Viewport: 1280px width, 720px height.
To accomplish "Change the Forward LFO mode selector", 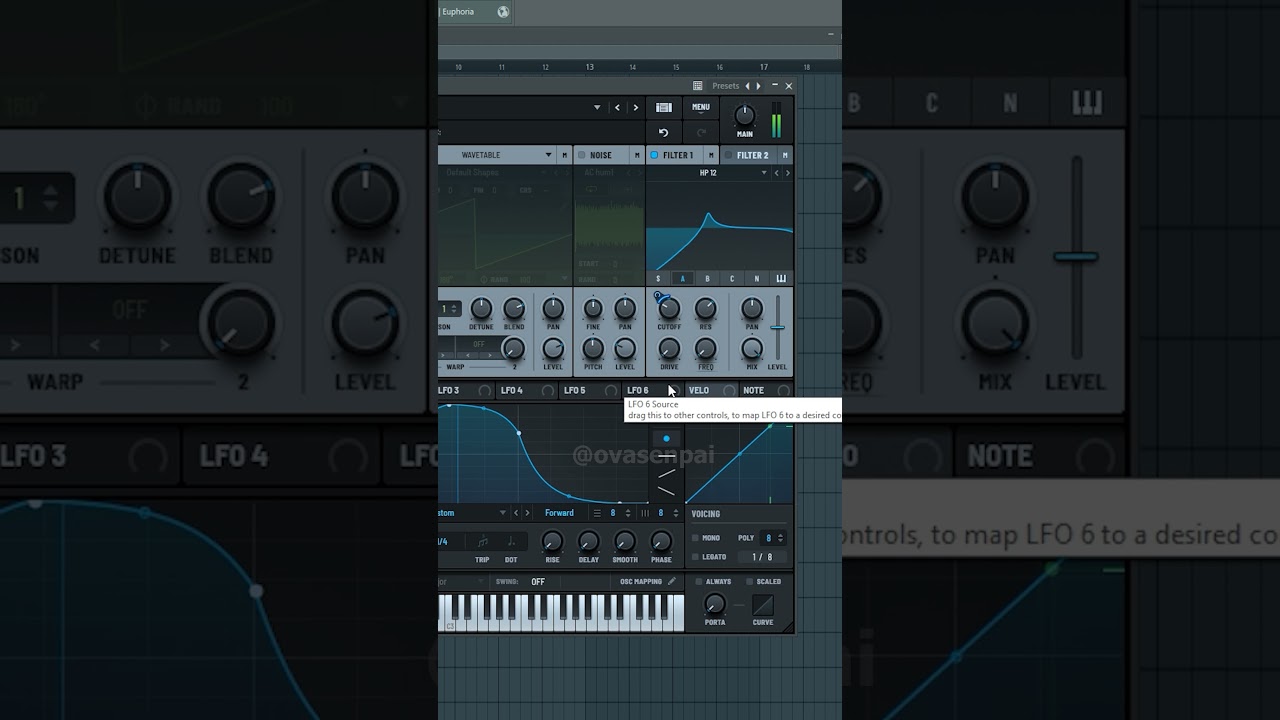I will click(561, 513).
